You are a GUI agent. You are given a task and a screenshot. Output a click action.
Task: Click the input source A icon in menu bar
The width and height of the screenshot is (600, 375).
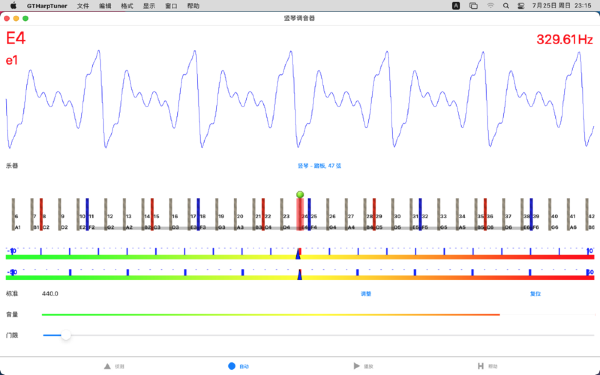pos(456,6)
